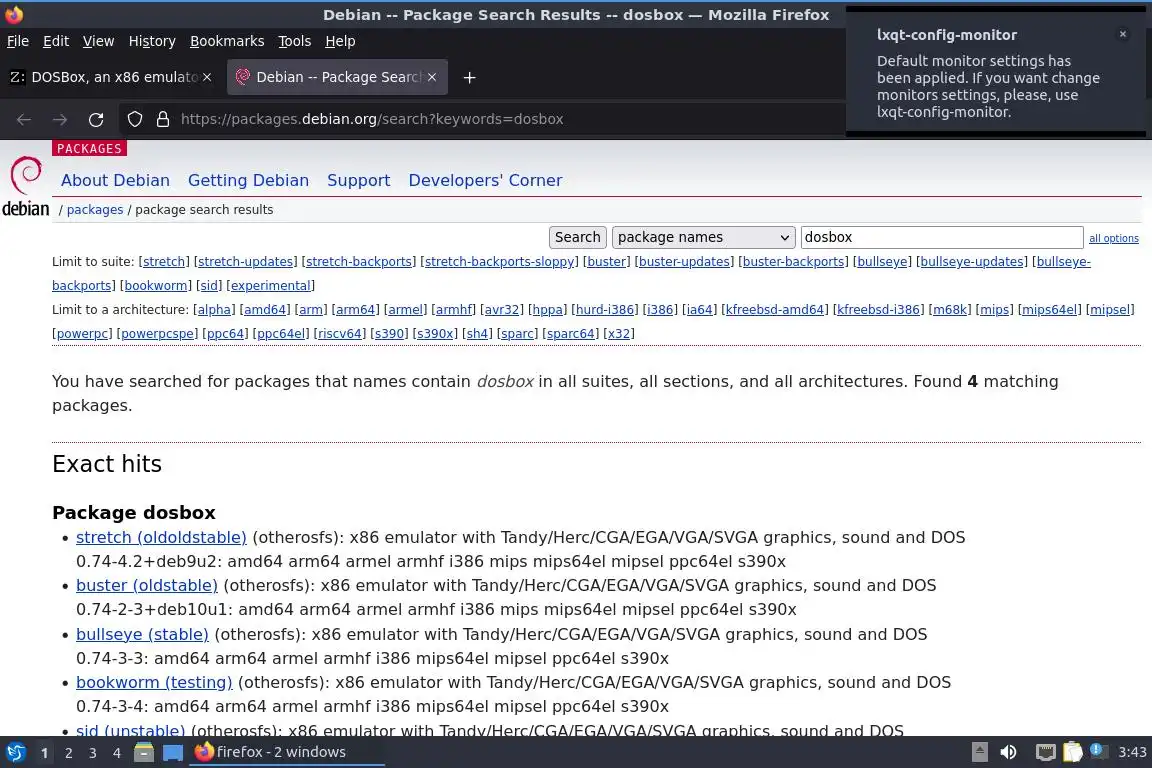Limit architecture to hurd-i386
The width and height of the screenshot is (1152, 768).
coord(605,310)
